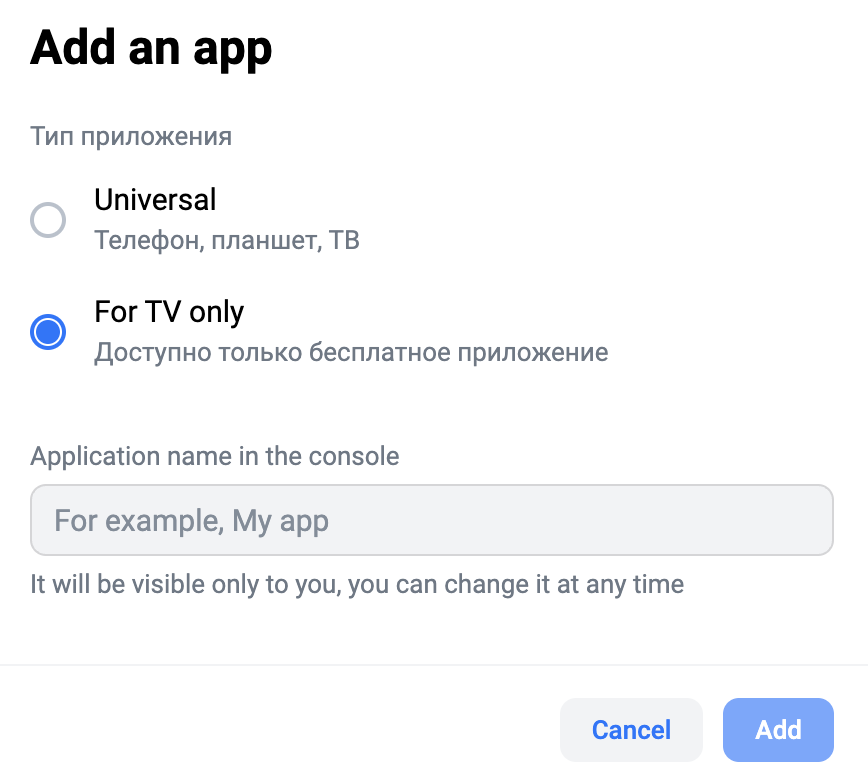
Task: Click the For example, My app placeholder
Action: pyautogui.click(x=191, y=520)
